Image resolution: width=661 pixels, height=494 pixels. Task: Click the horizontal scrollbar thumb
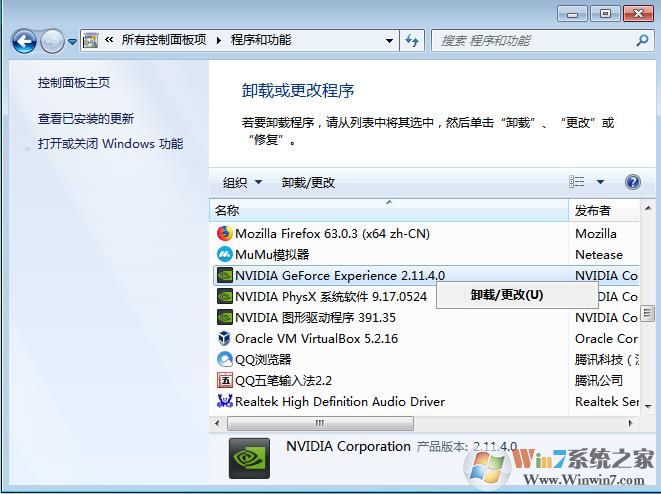pyautogui.click(x=320, y=423)
